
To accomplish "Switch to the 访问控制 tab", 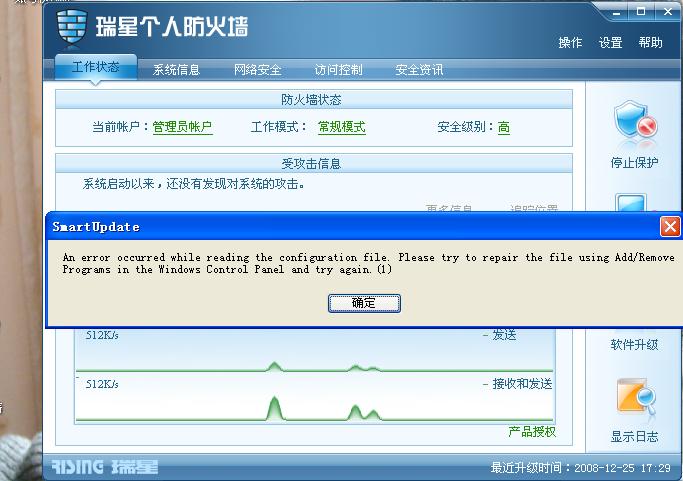I will click(338, 70).
